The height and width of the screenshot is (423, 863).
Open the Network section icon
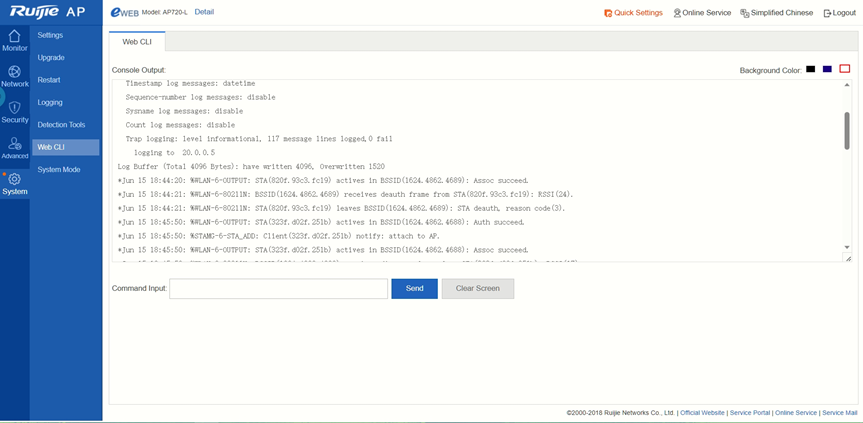pos(14,72)
